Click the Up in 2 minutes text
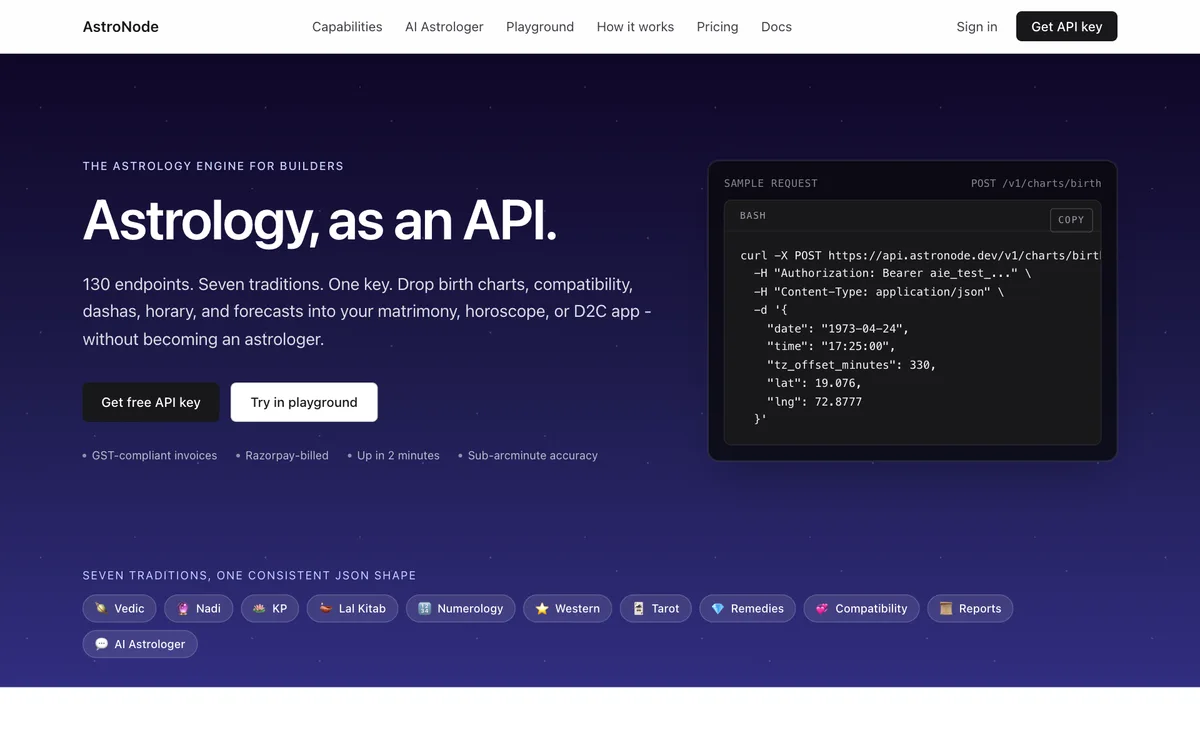This screenshot has width=1200, height=750. [x=398, y=455]
